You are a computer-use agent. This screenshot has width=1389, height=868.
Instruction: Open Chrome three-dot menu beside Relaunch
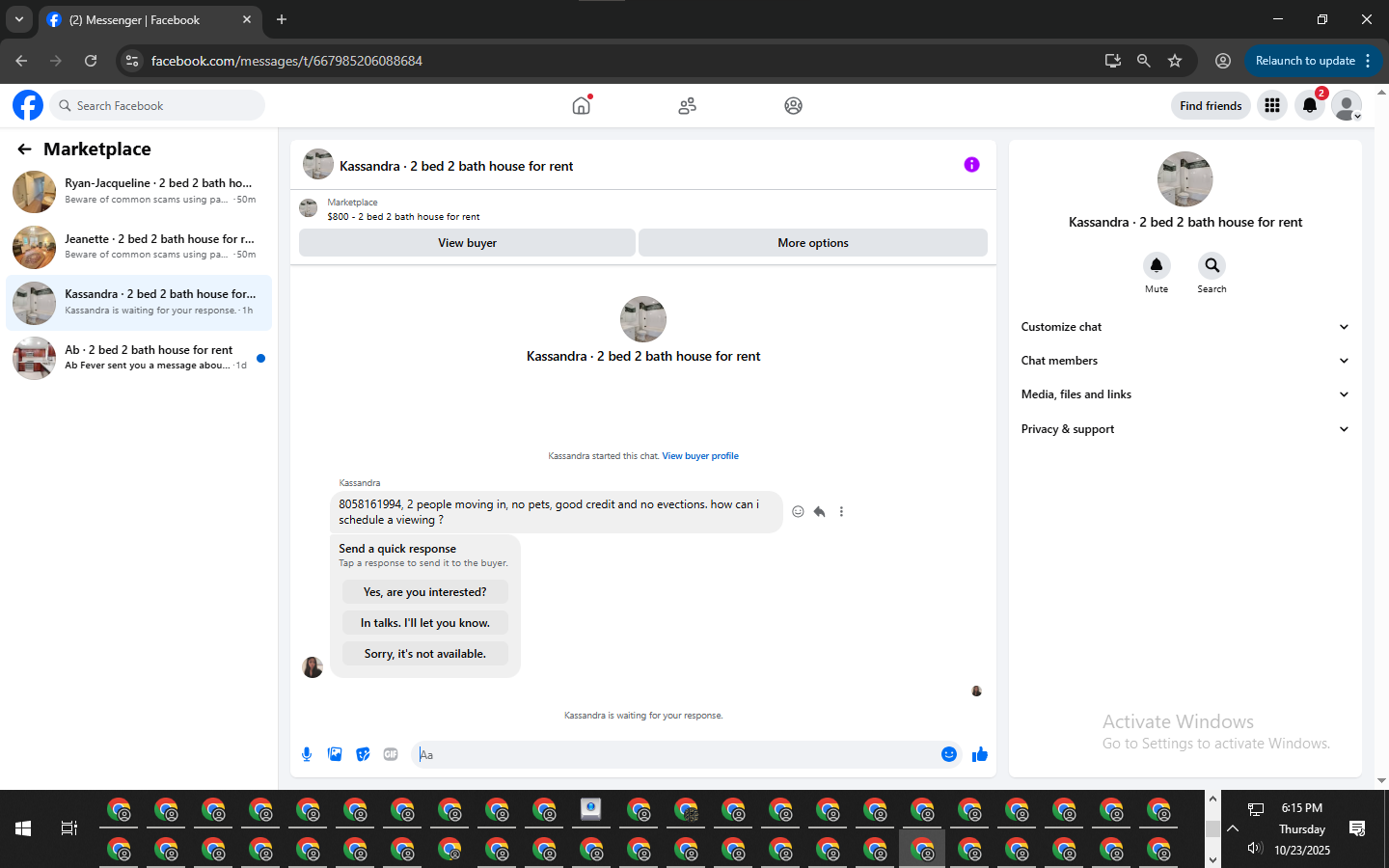[x=1368, y=61]
